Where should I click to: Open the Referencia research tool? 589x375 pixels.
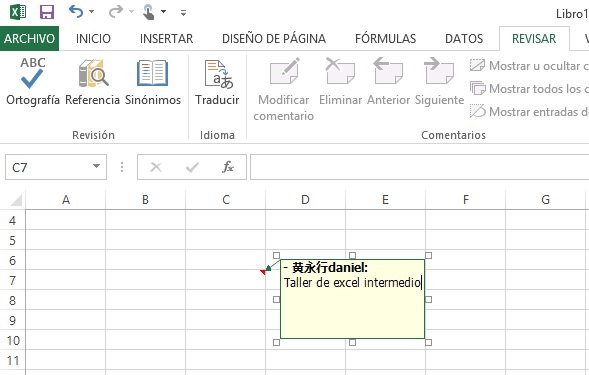point(92,82)
